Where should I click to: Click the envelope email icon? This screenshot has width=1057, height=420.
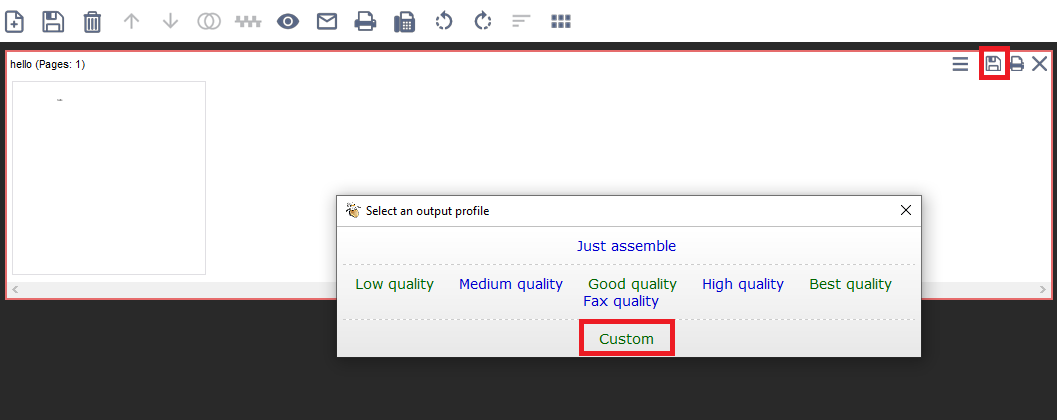(x=327, y=22)
